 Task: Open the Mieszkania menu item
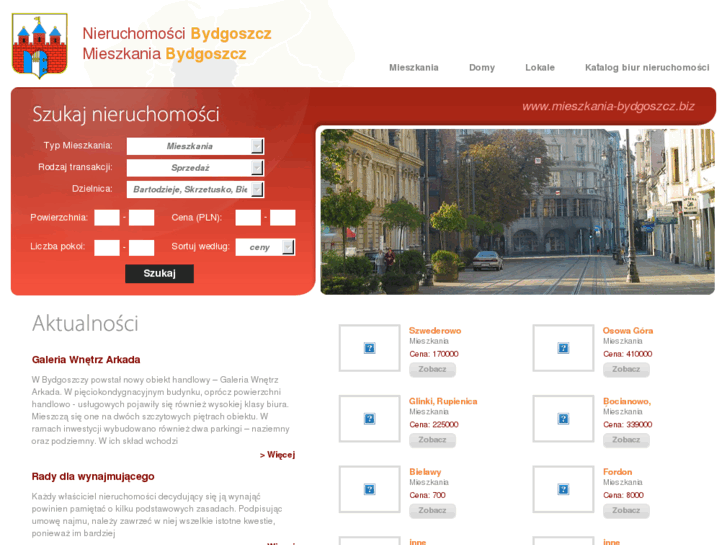tap(414, 68)
